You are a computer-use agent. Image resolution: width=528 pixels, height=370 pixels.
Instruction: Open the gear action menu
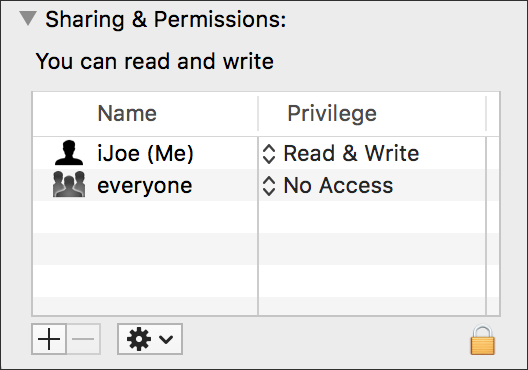click(150, 339)
